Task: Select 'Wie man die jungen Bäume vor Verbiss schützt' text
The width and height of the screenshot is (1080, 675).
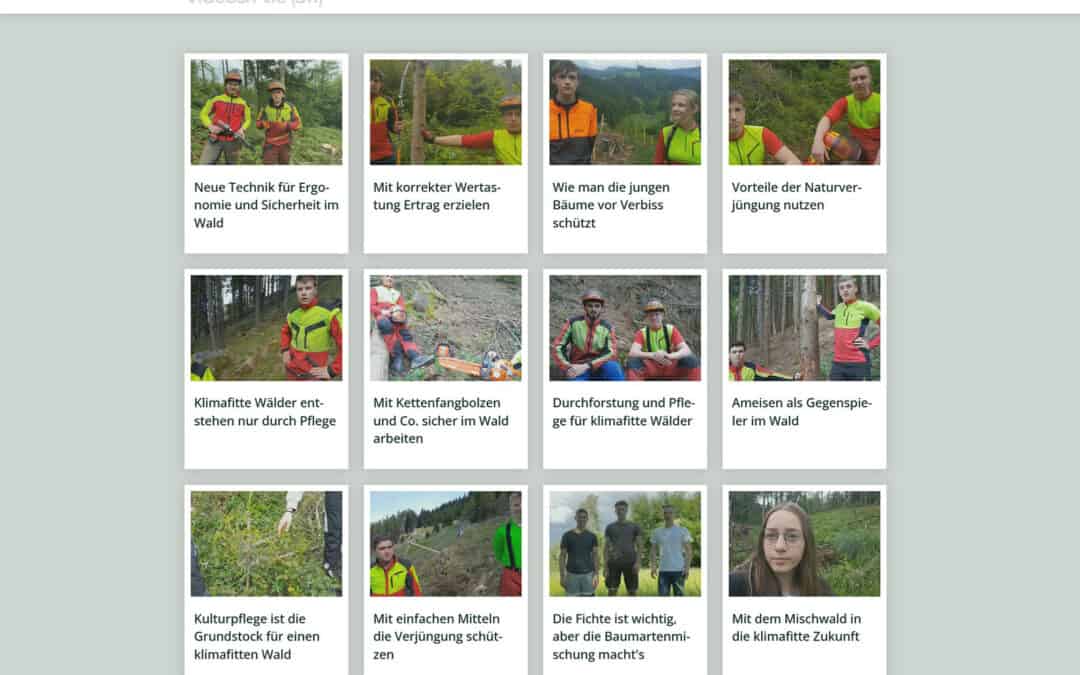Action: click(x=611, y=205)
